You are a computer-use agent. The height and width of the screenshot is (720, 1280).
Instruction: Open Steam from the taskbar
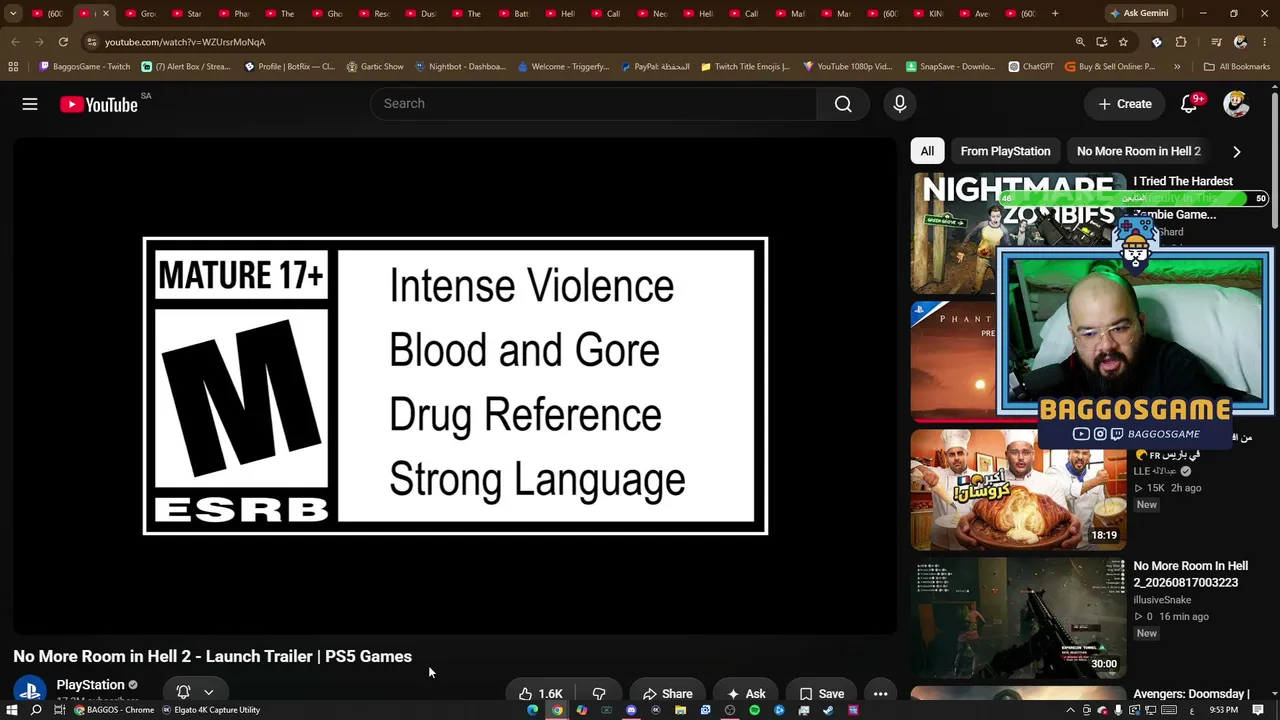click(828, 710)
